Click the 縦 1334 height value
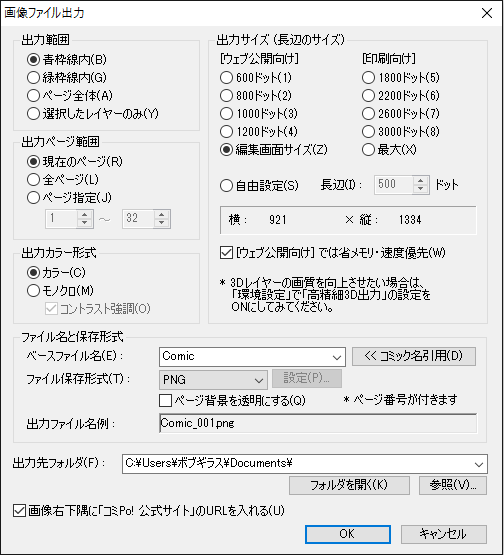 pos(410,220)
